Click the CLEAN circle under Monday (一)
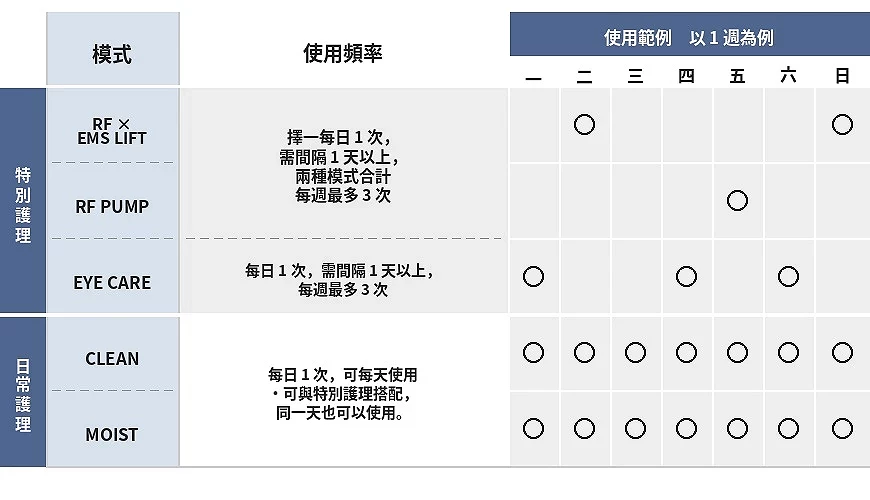 click(533, 352)
